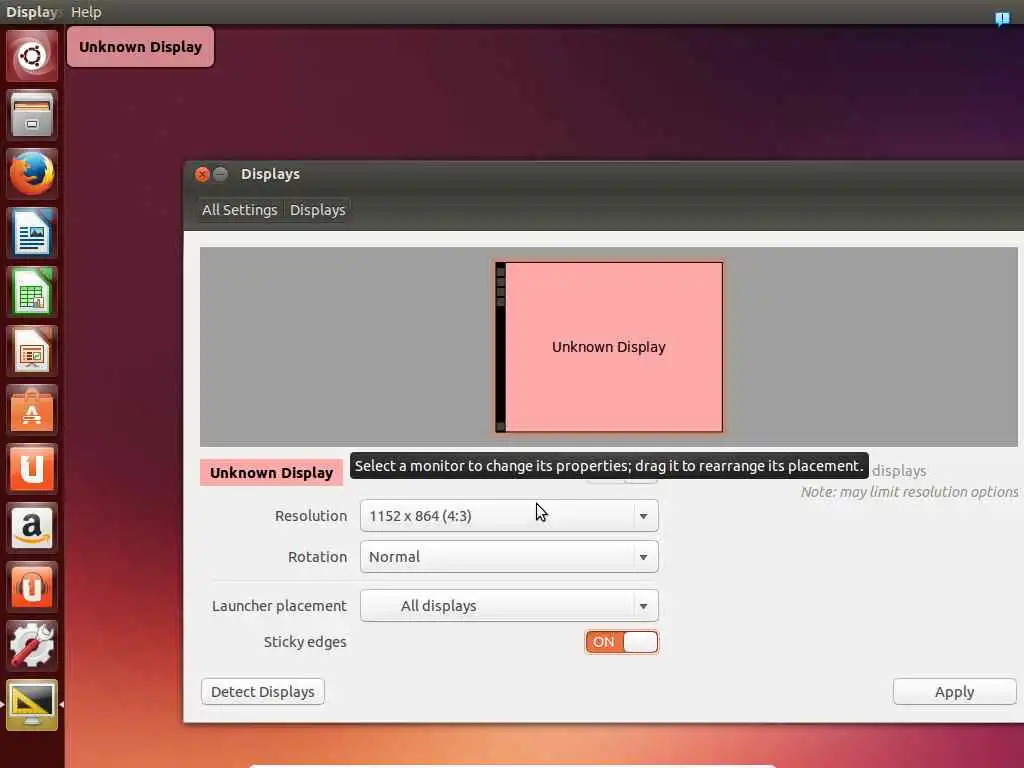Open LibreOffice Calc launcher icon

(x=31, y=292)
